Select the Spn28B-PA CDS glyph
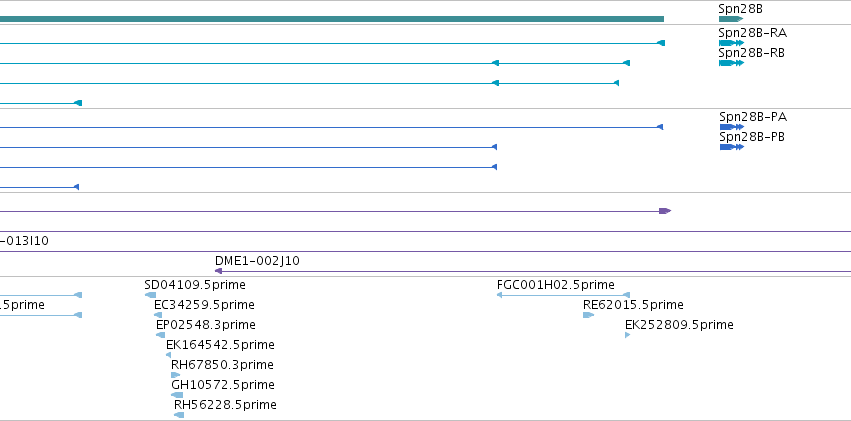The image size is (851, 421). point(732,127)
